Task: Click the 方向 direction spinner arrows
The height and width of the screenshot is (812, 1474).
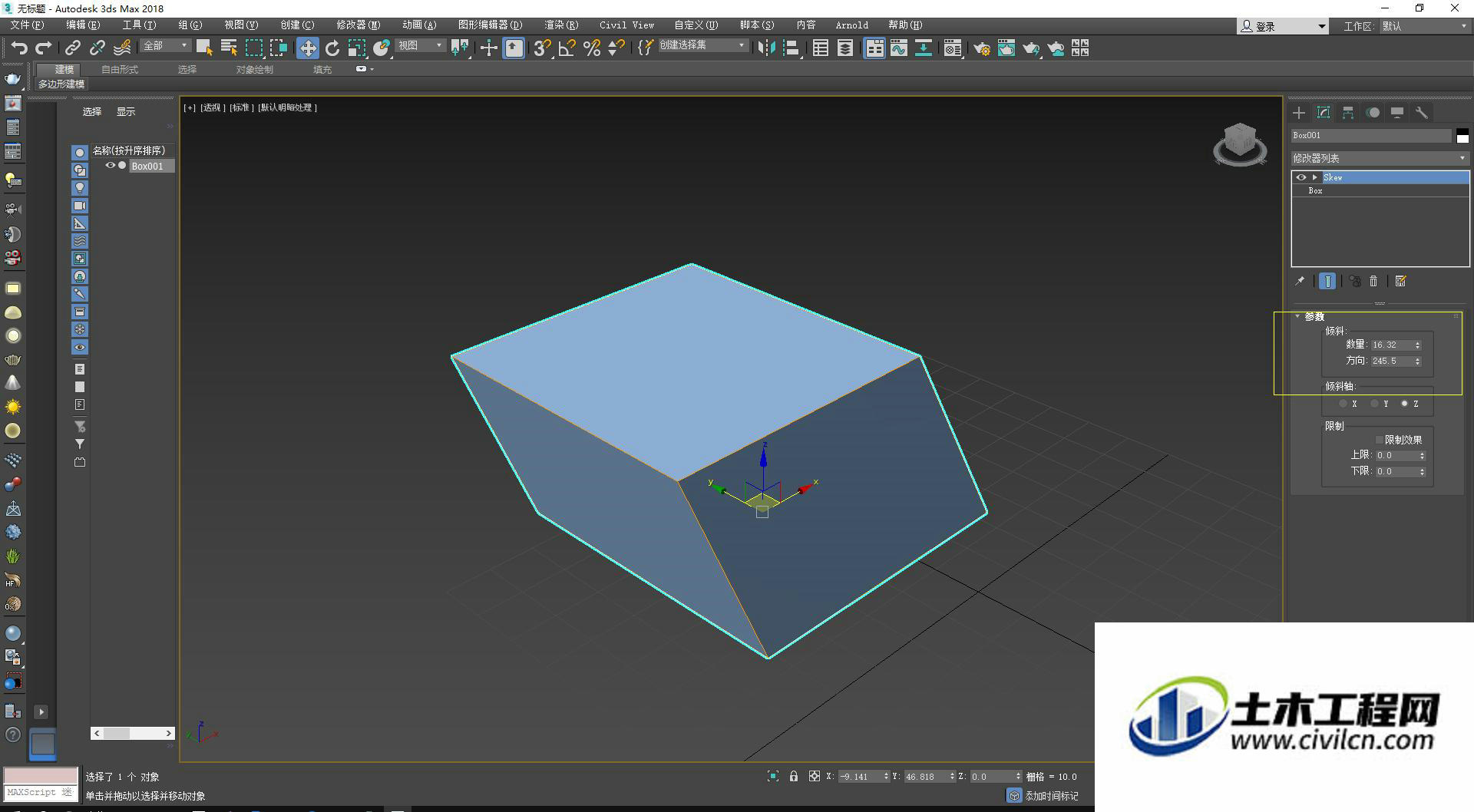Action: coord(1417,361)
